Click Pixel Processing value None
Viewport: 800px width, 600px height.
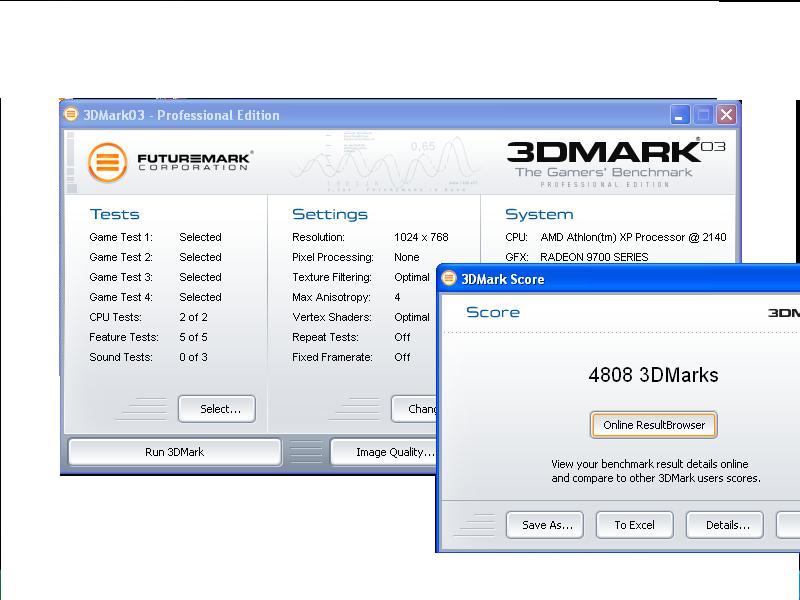coord(407,257)
